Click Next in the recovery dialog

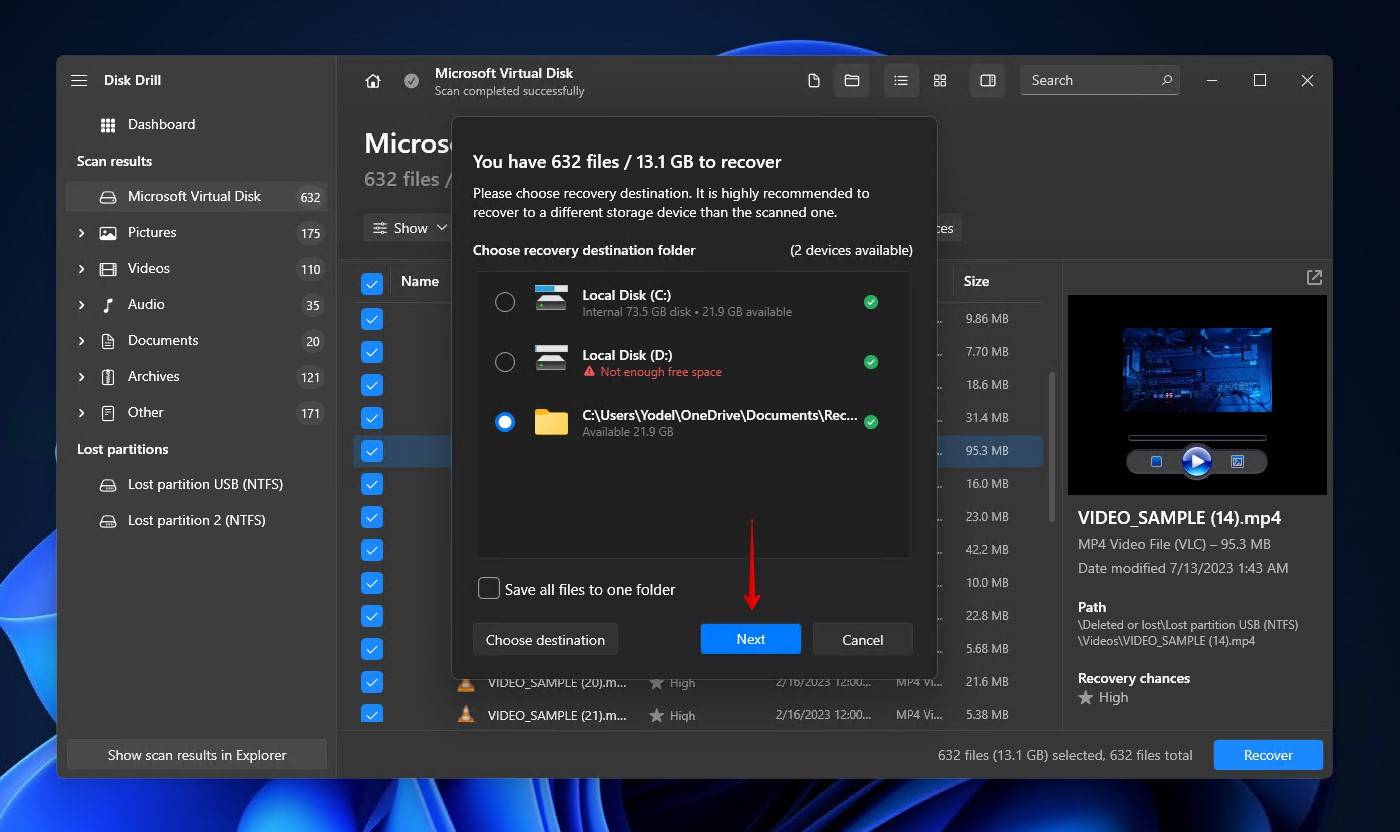(751, 639)
